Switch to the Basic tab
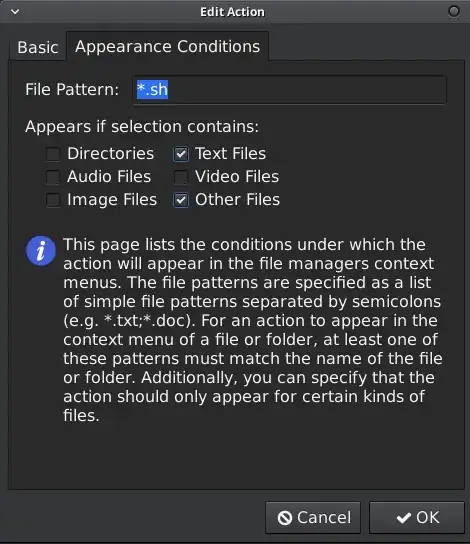This screenshot has height=544, width=470. pyautogui.click(x=38, y=47)
